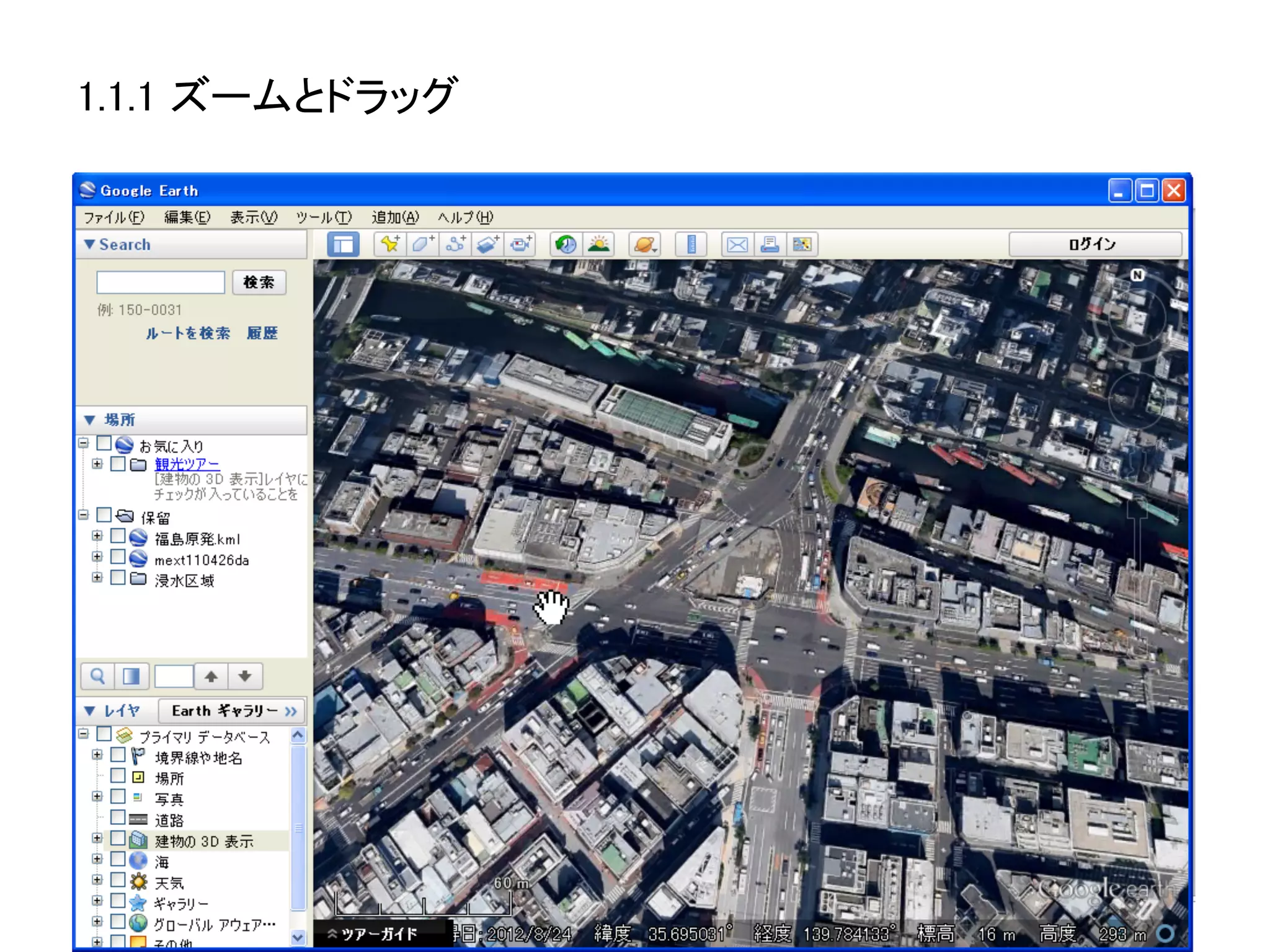Click the buildings icon beside 建物の 3D 表示
The height and width of the screenshot is (952, 1270).
click(x=138, y=840)
